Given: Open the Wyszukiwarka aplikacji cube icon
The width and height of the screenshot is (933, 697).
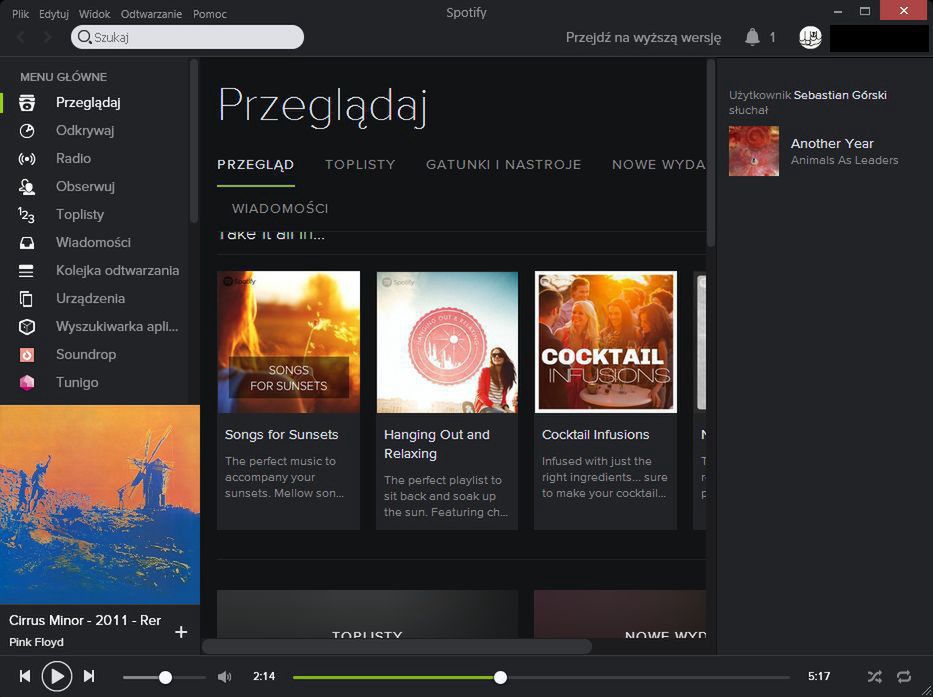Looking at the screenshot, I should click(26, 327).
